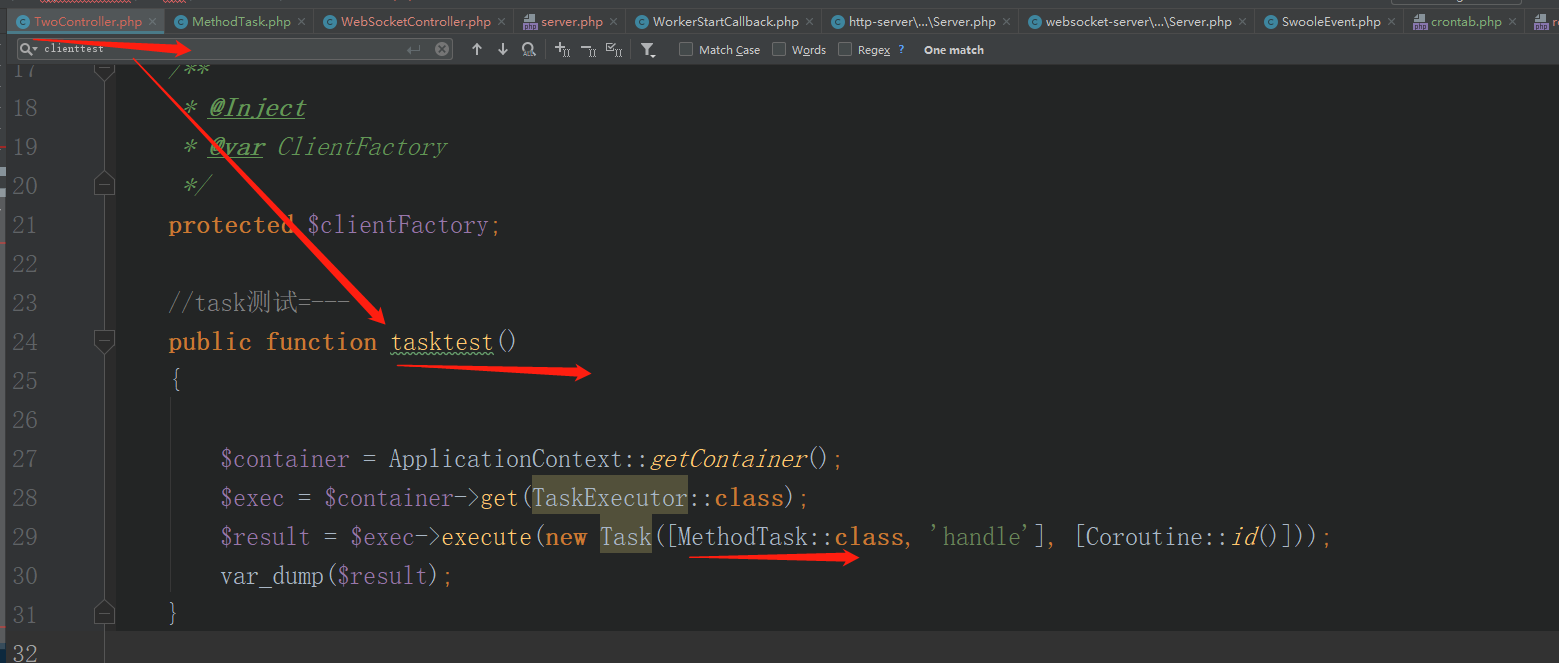1559x663 pixels.
Task: Enable the Words checkbox
Action: 778,49
